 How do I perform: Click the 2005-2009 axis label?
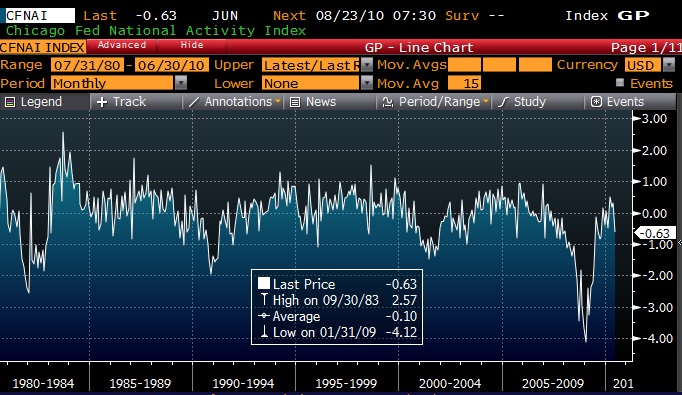[553, 384]
